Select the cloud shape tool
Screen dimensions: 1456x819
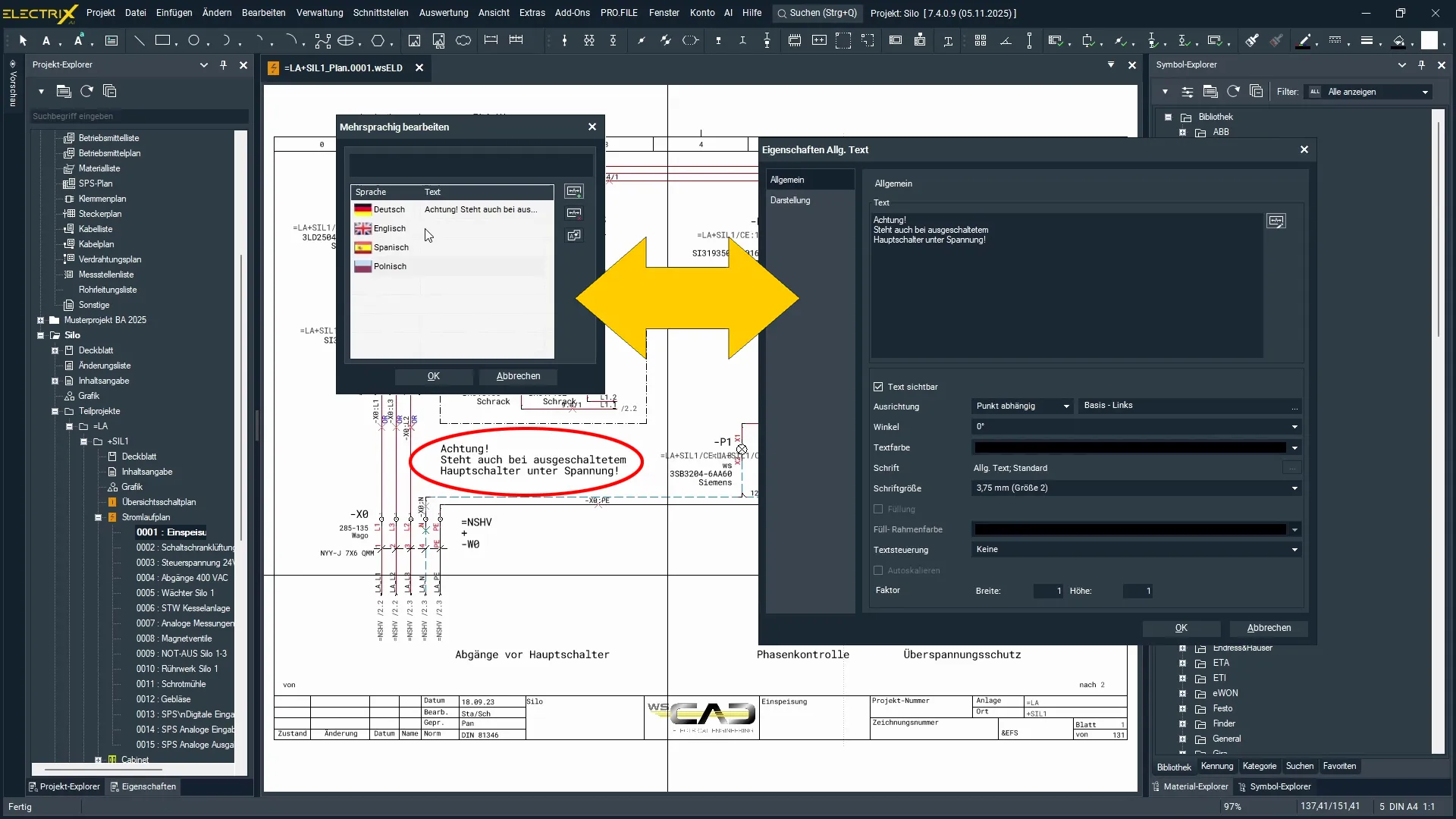coord(463,41)
